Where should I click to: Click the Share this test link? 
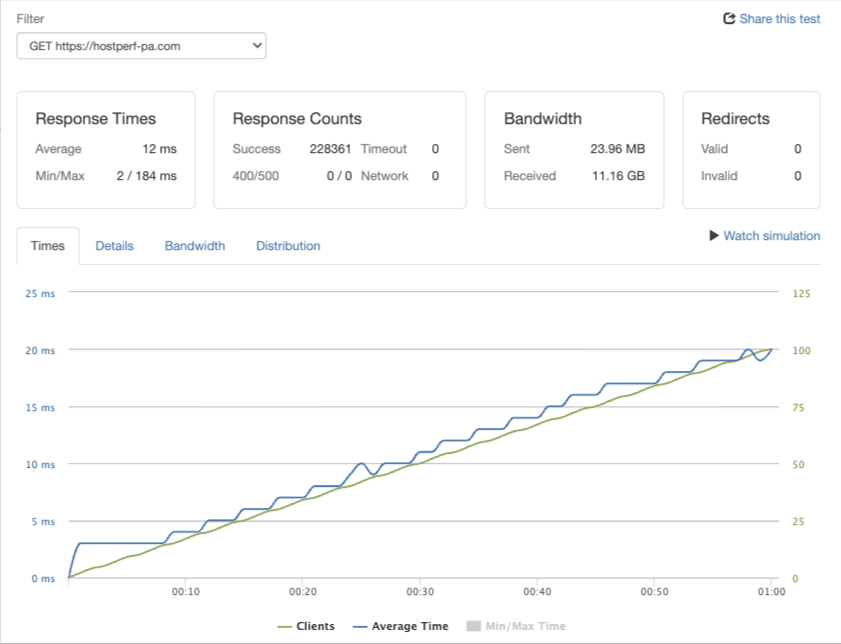pyautogui.click(x=779, y=19)
